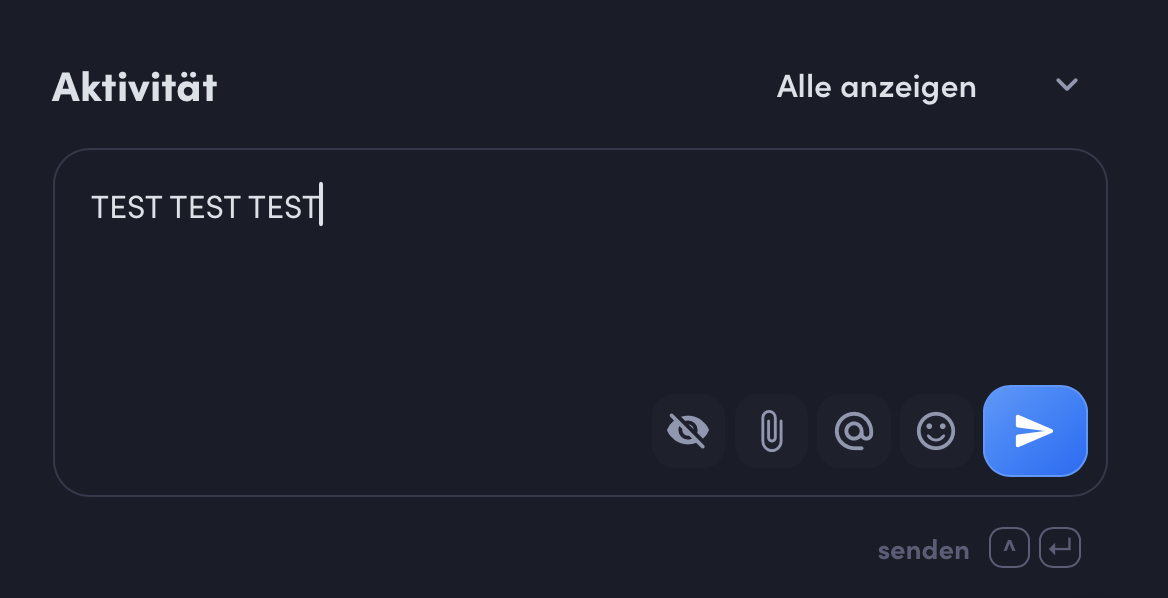Open the Alle anzeigen activity filter
Viewport: 1168px width, 598px height.
tap(927, 86)
